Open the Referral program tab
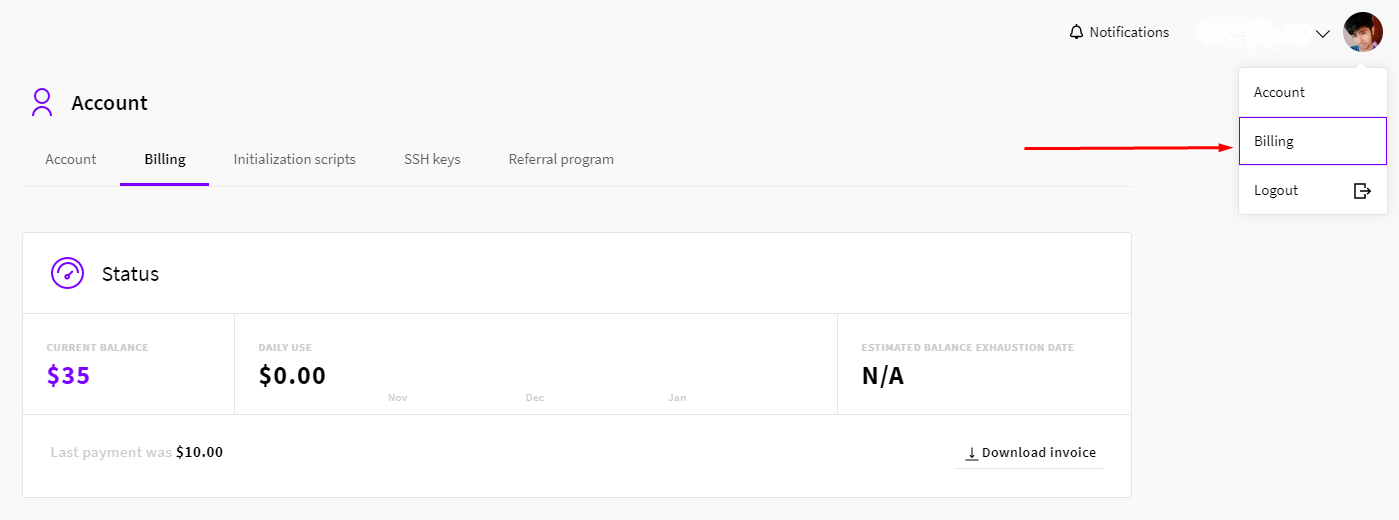The height and width of the screenshot is (520, 1399). 561,159
